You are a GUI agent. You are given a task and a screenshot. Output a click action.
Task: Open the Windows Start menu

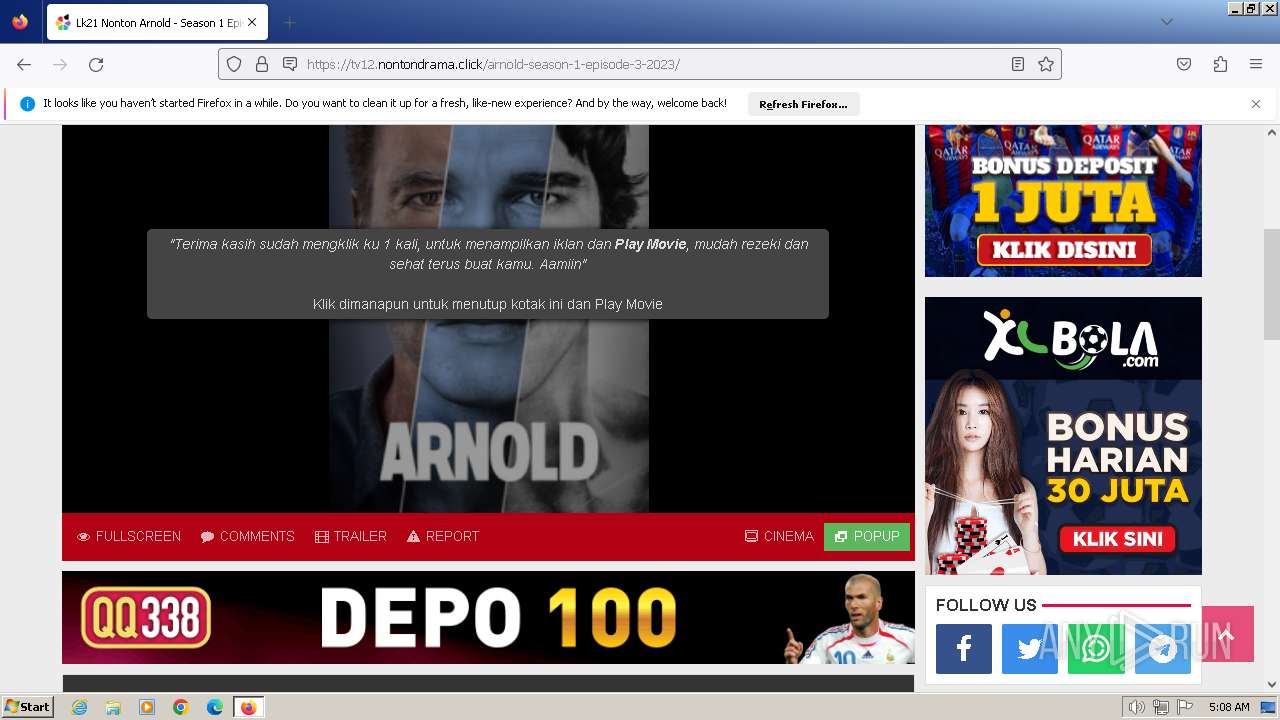(27, 707)
